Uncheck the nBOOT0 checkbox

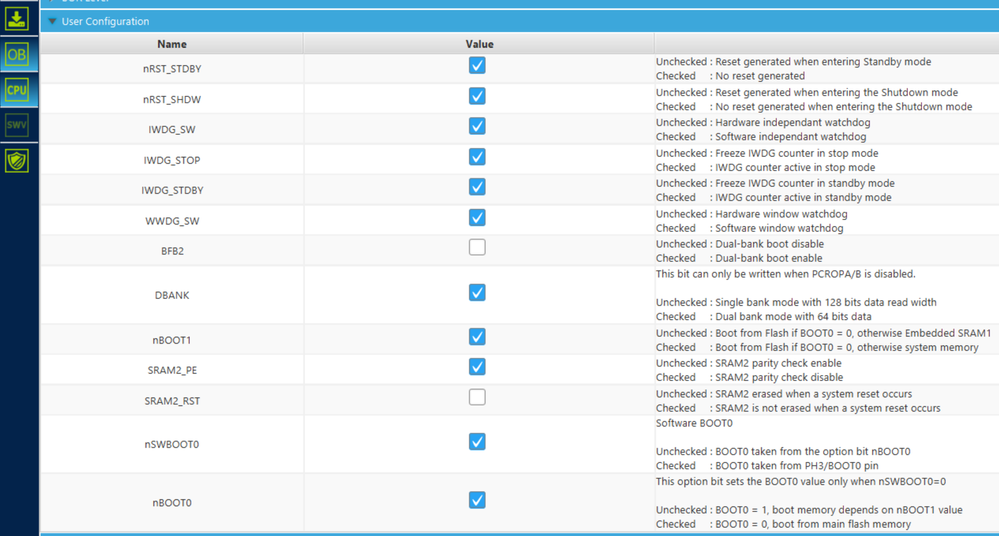pos(477,500)
